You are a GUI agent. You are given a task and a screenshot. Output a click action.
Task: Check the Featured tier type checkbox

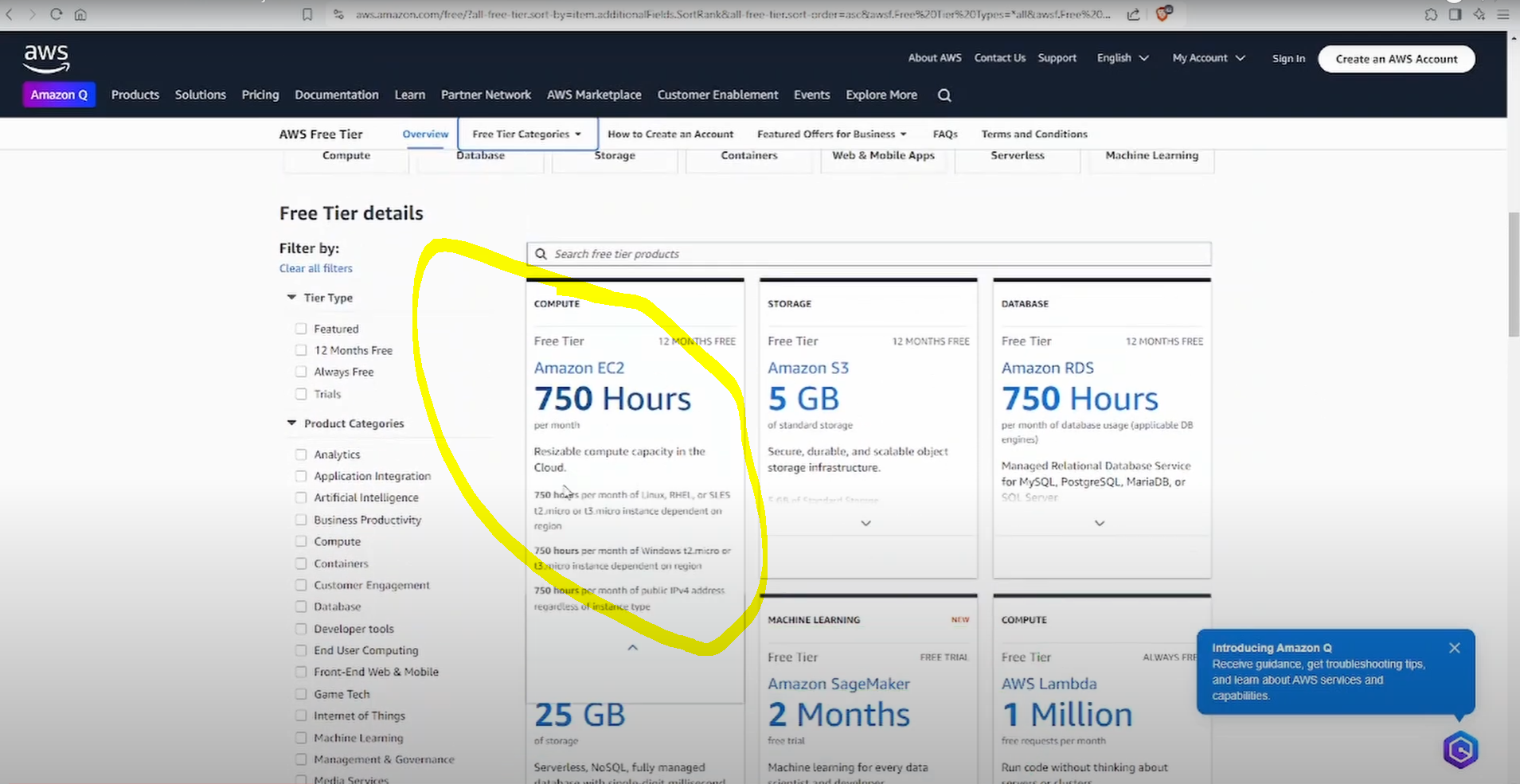(x=301, y=329)
